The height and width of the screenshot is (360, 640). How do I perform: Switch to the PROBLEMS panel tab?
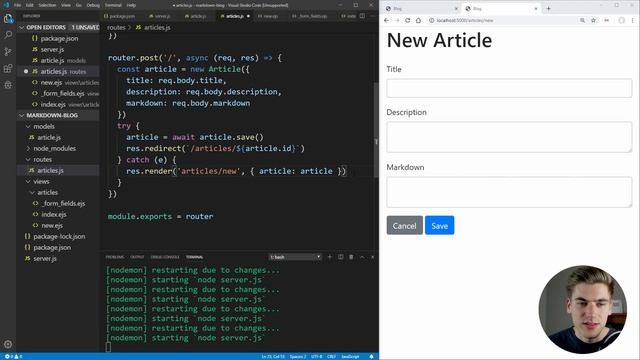click(115, 257)
